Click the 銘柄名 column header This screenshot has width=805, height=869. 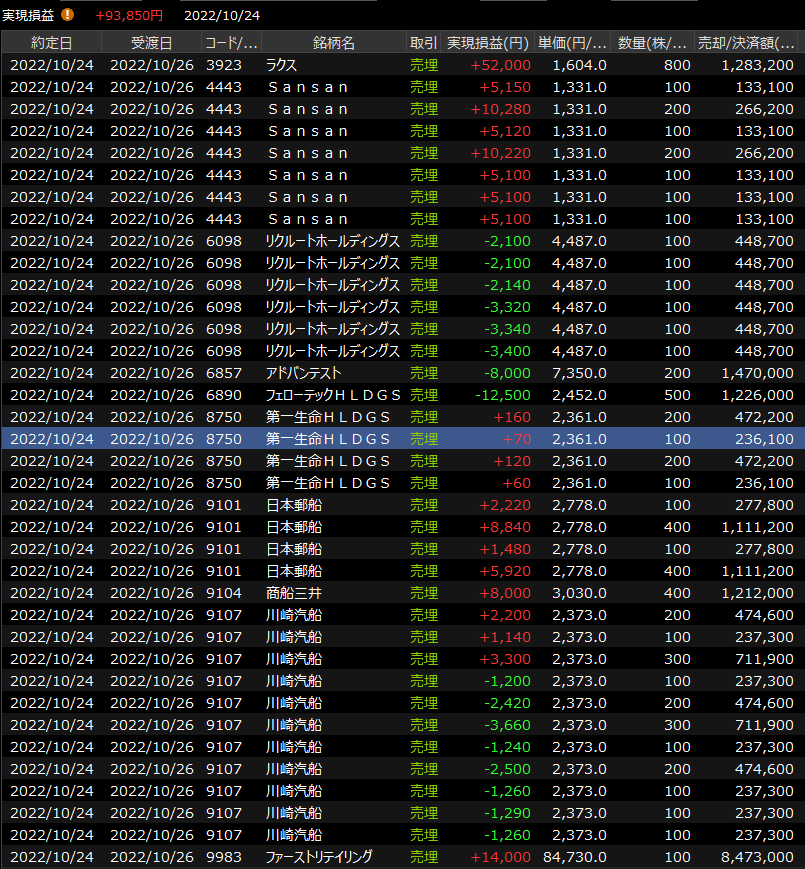tap(333, 43)
